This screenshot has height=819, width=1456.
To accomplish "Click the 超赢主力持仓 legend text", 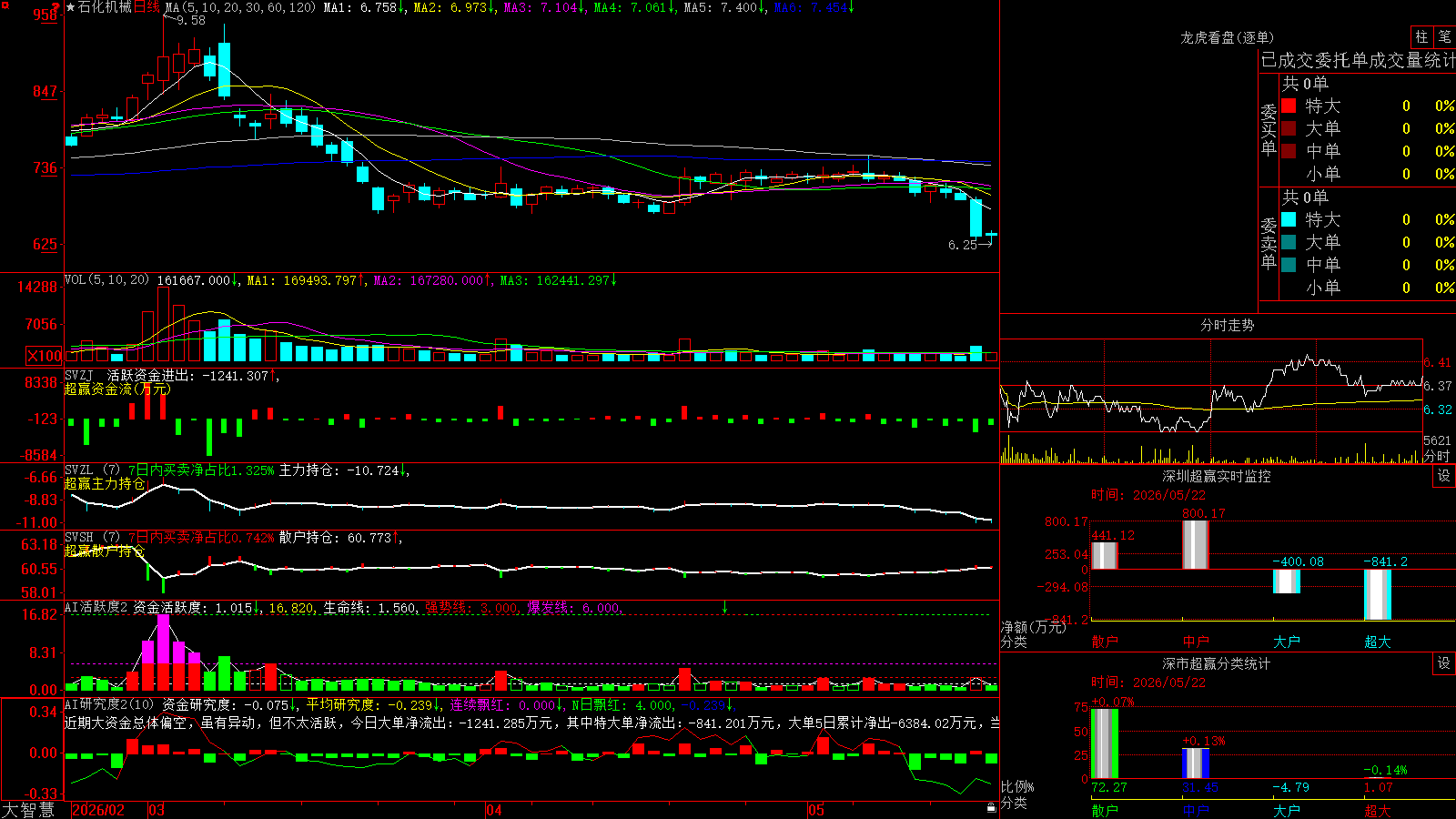I will coord(105,483).
